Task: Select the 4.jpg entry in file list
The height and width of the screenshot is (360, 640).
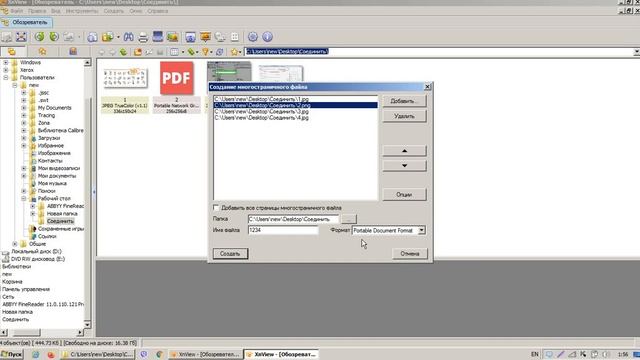Action: point(295,118)
